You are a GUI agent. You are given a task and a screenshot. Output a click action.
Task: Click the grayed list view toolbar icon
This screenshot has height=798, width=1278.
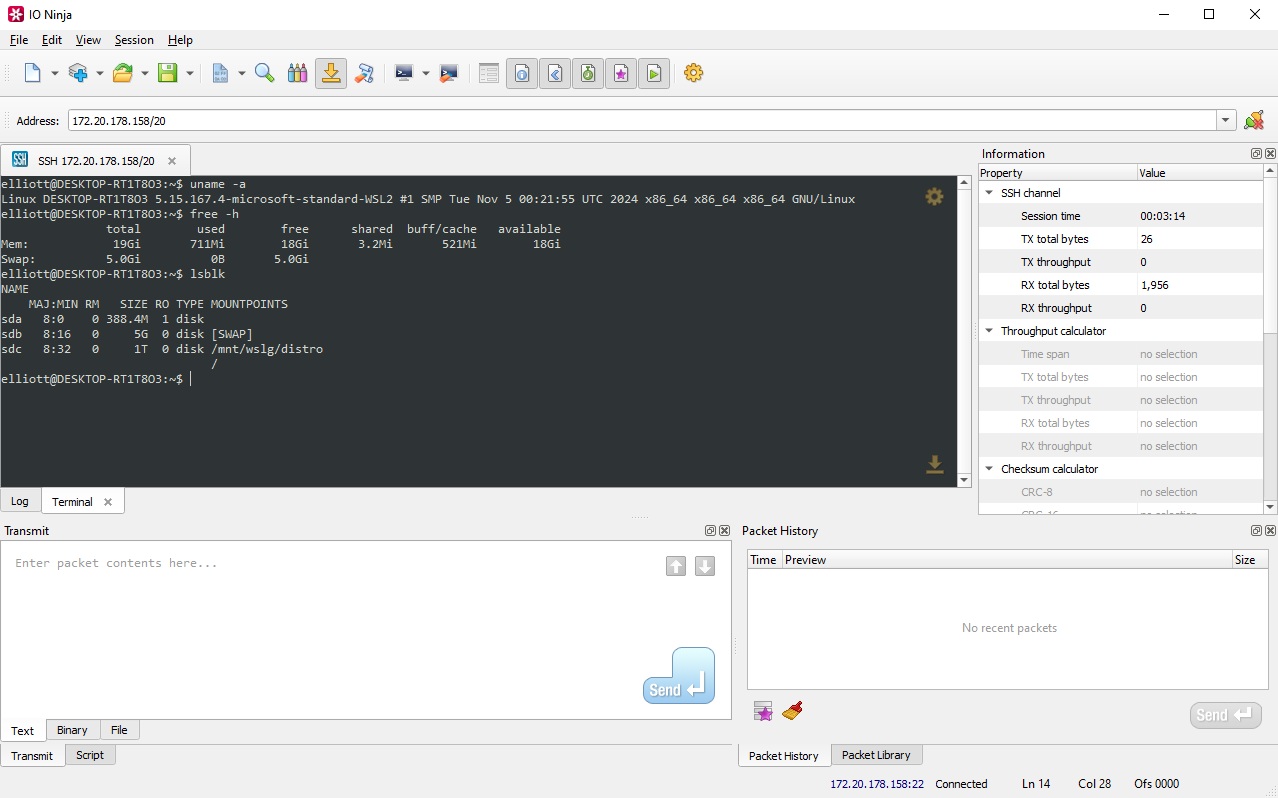[489, 73]
